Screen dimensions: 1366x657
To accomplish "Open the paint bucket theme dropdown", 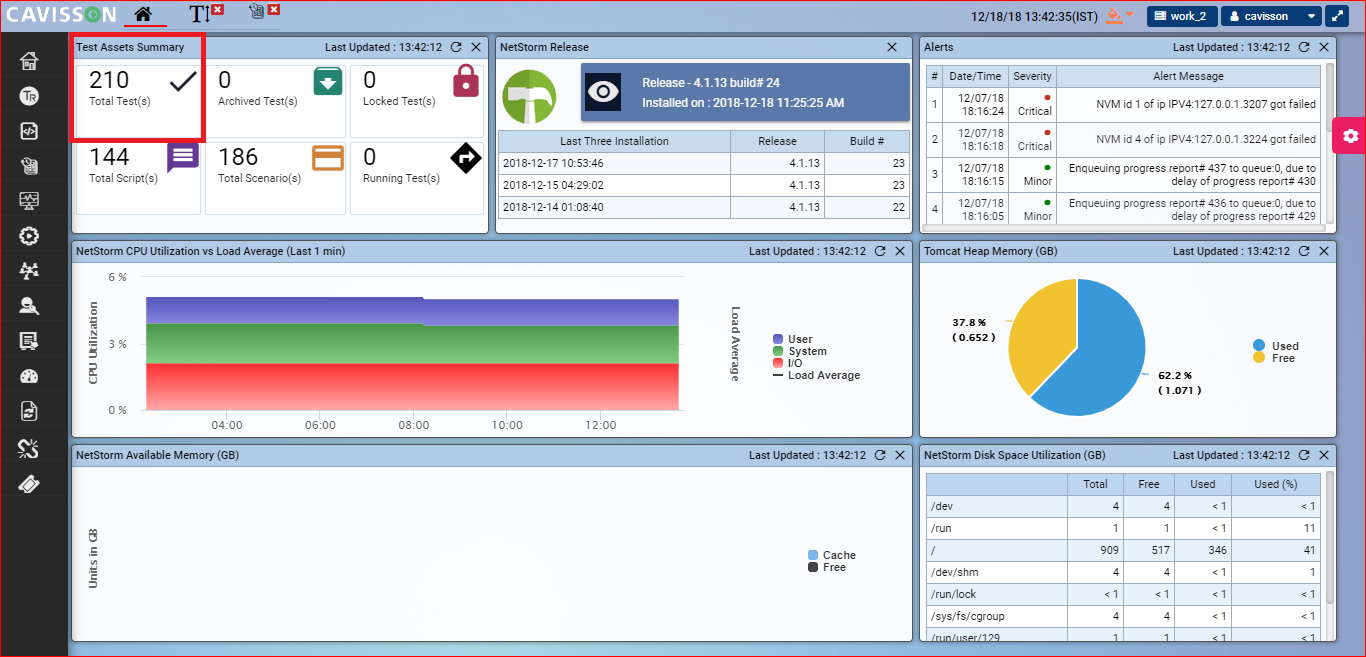I will tap(1119, 15).
